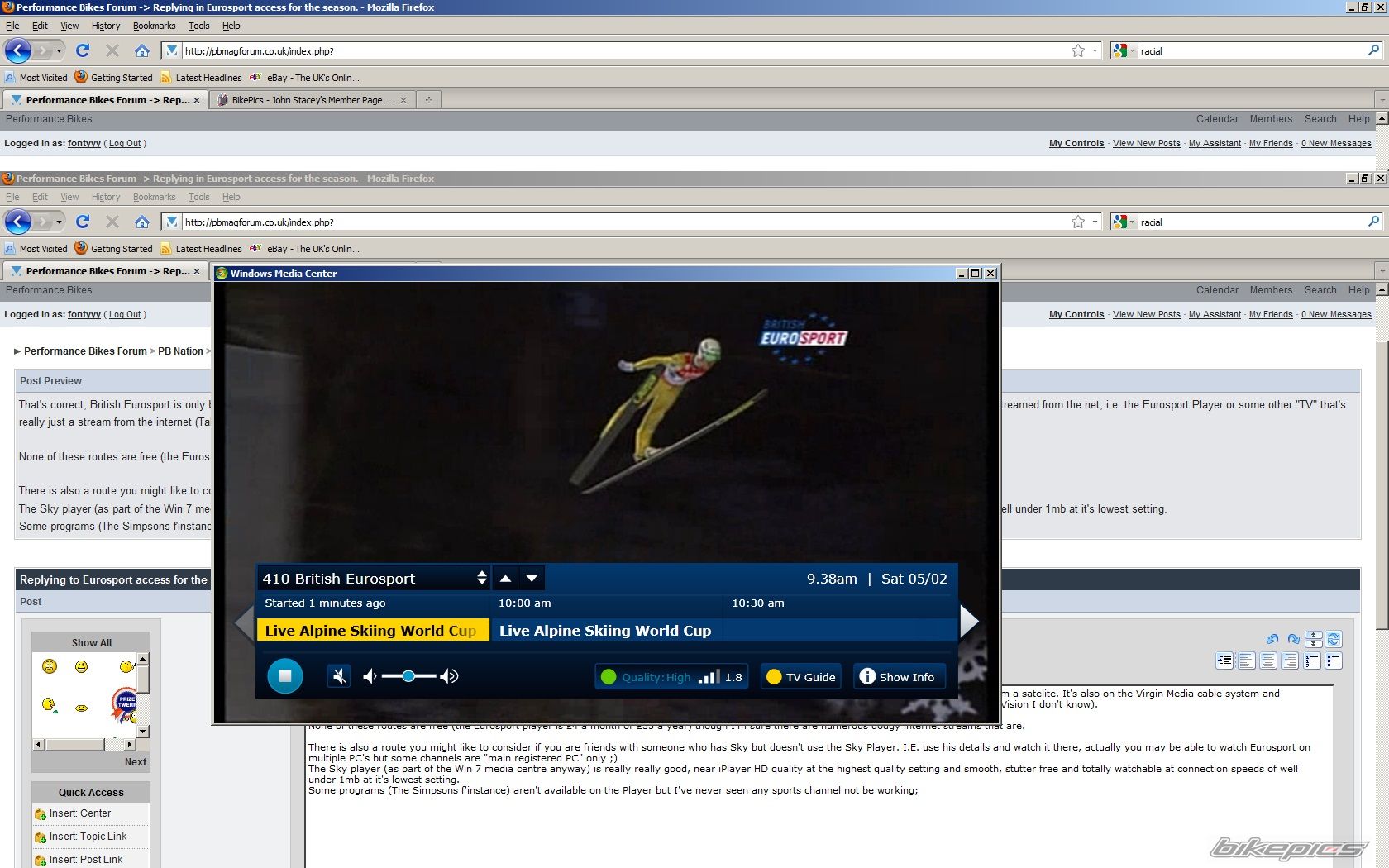
Task: Stop playback in Windows Media Center
Action: (285, 676)
